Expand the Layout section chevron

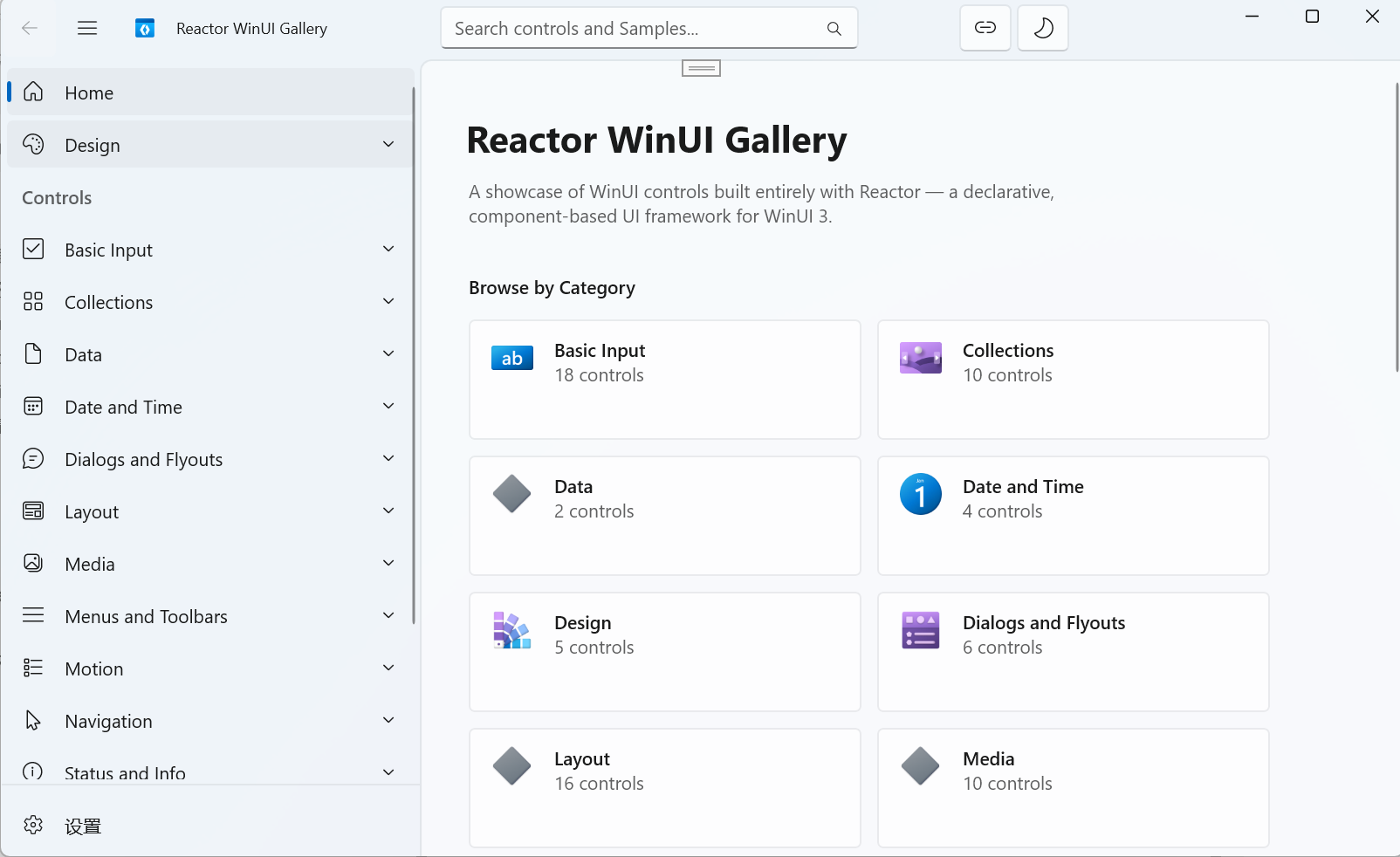click(388, 511)
